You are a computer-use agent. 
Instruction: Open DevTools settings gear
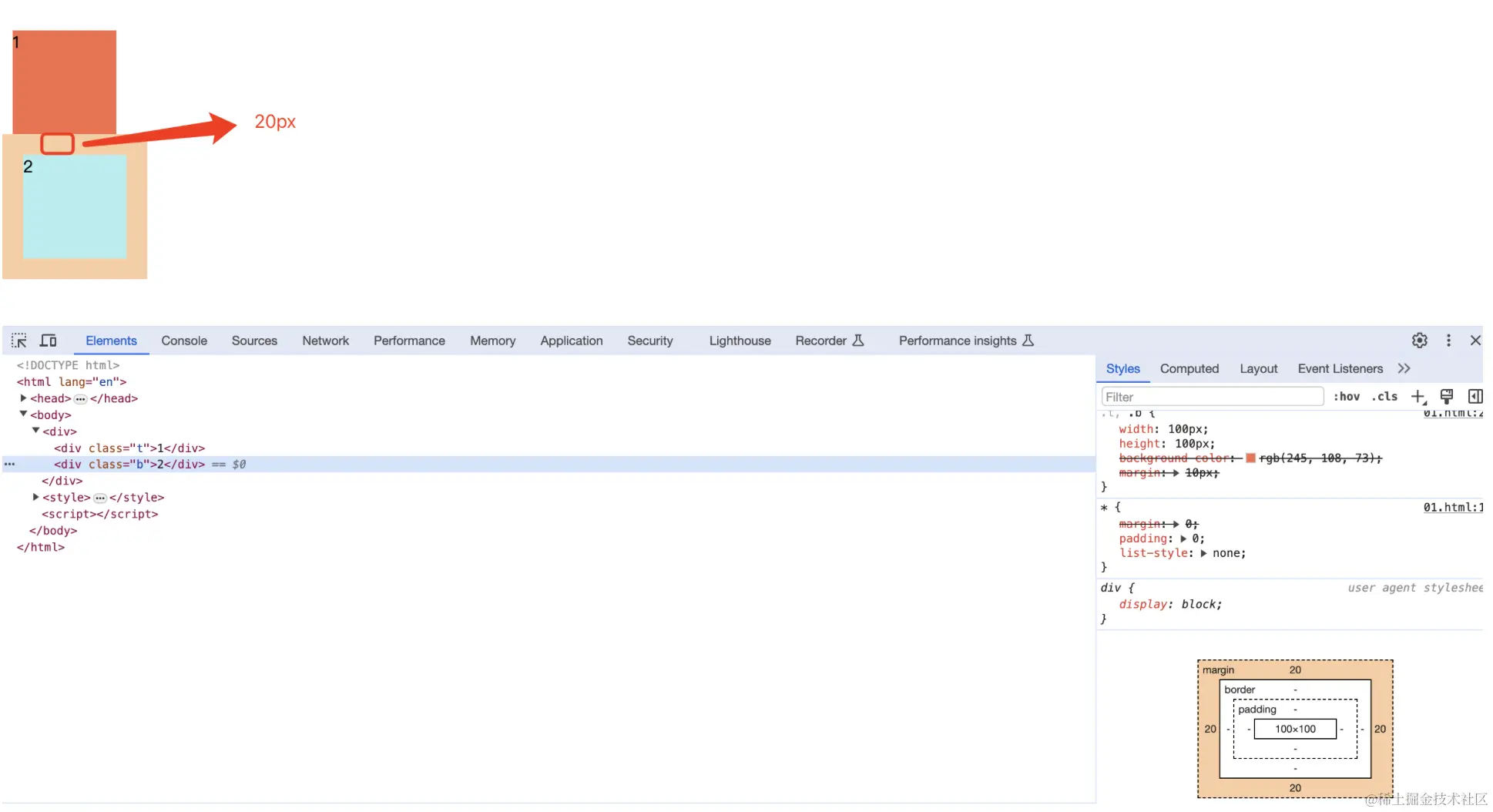[1420, 341]
